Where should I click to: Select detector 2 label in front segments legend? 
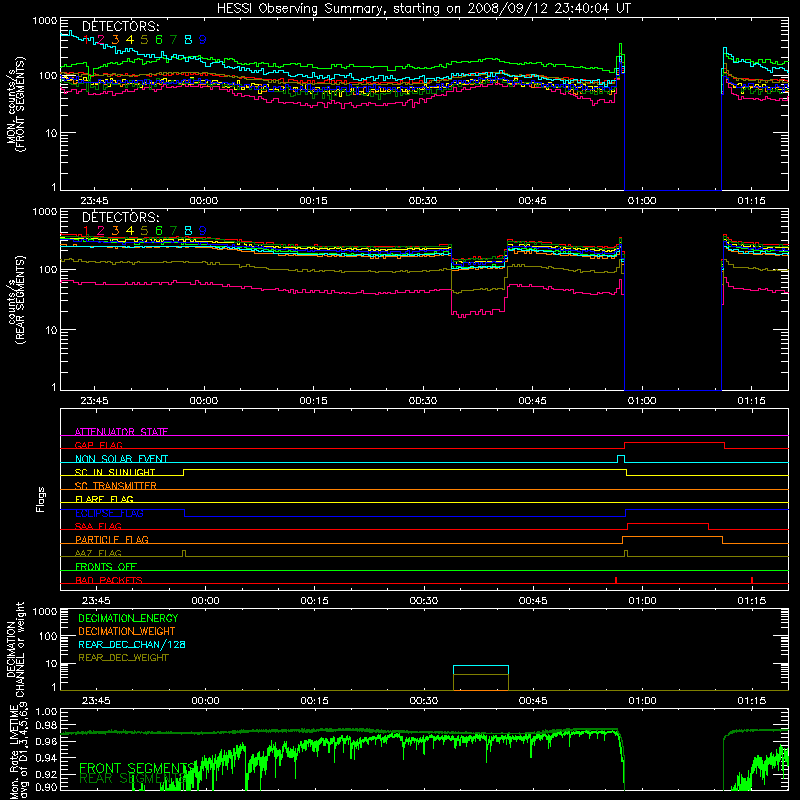(101, 40)
